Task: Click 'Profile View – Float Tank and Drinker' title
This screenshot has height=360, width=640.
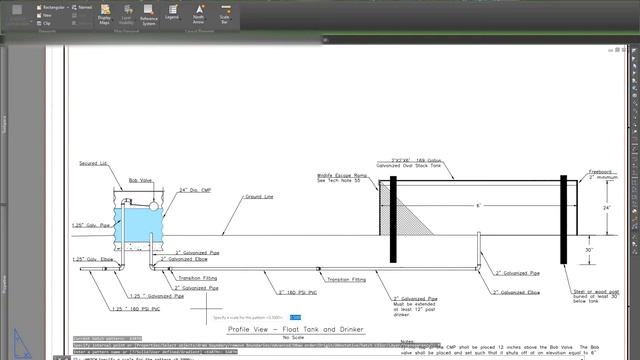Action: 296,329
